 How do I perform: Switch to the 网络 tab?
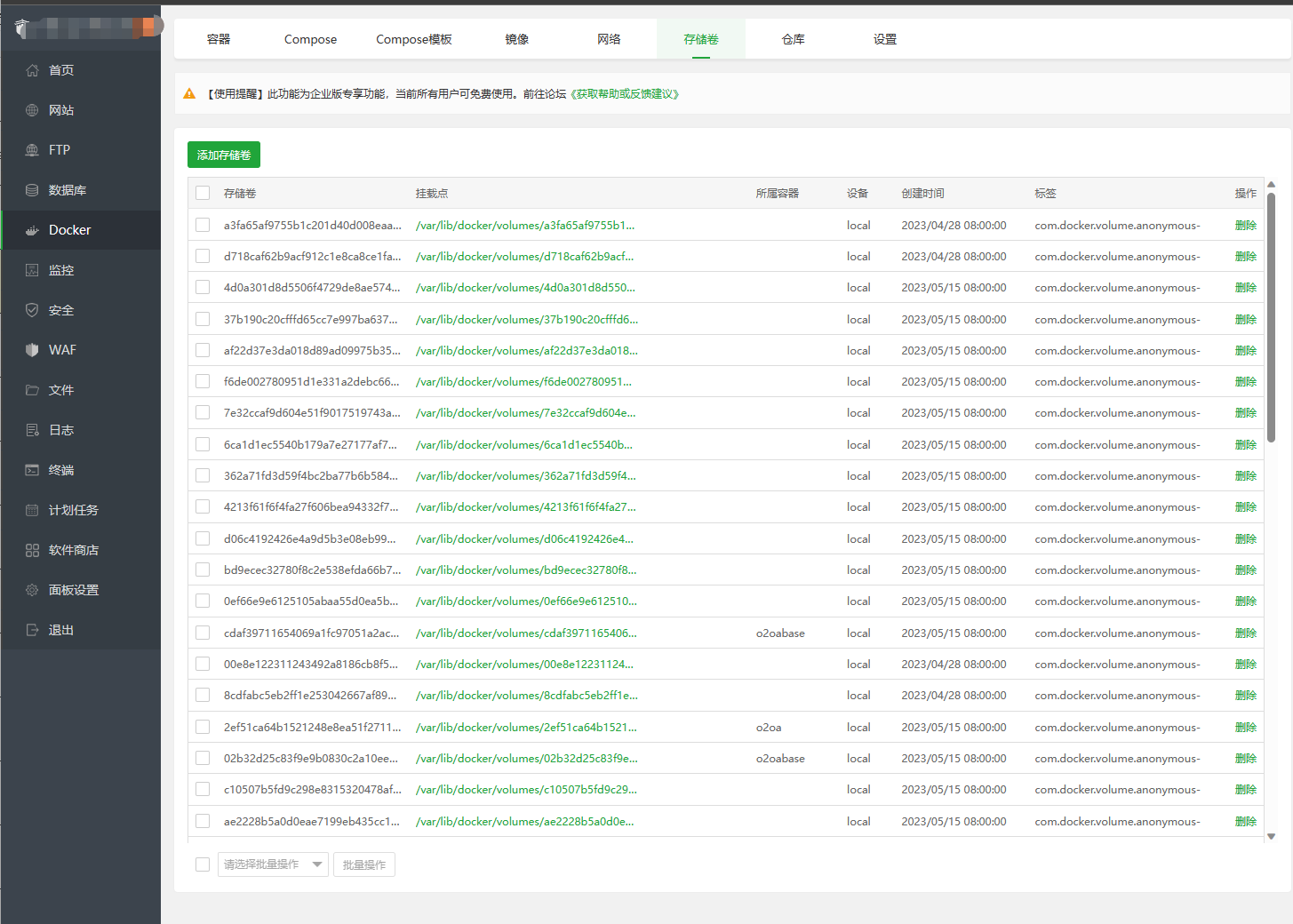point(609,39)
